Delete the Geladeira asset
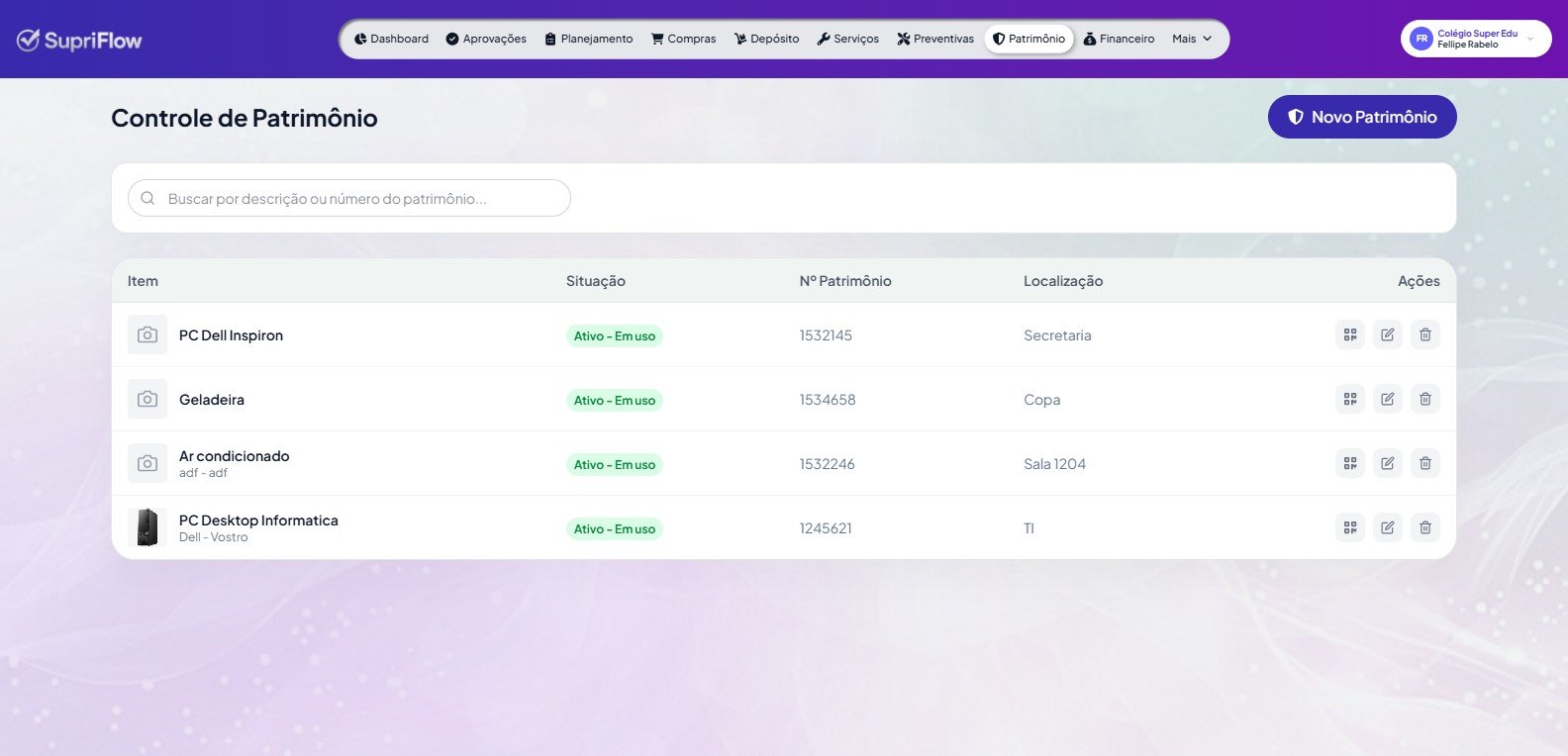This screenshot has width=1568, height=756. click(x=1425, y=399)
